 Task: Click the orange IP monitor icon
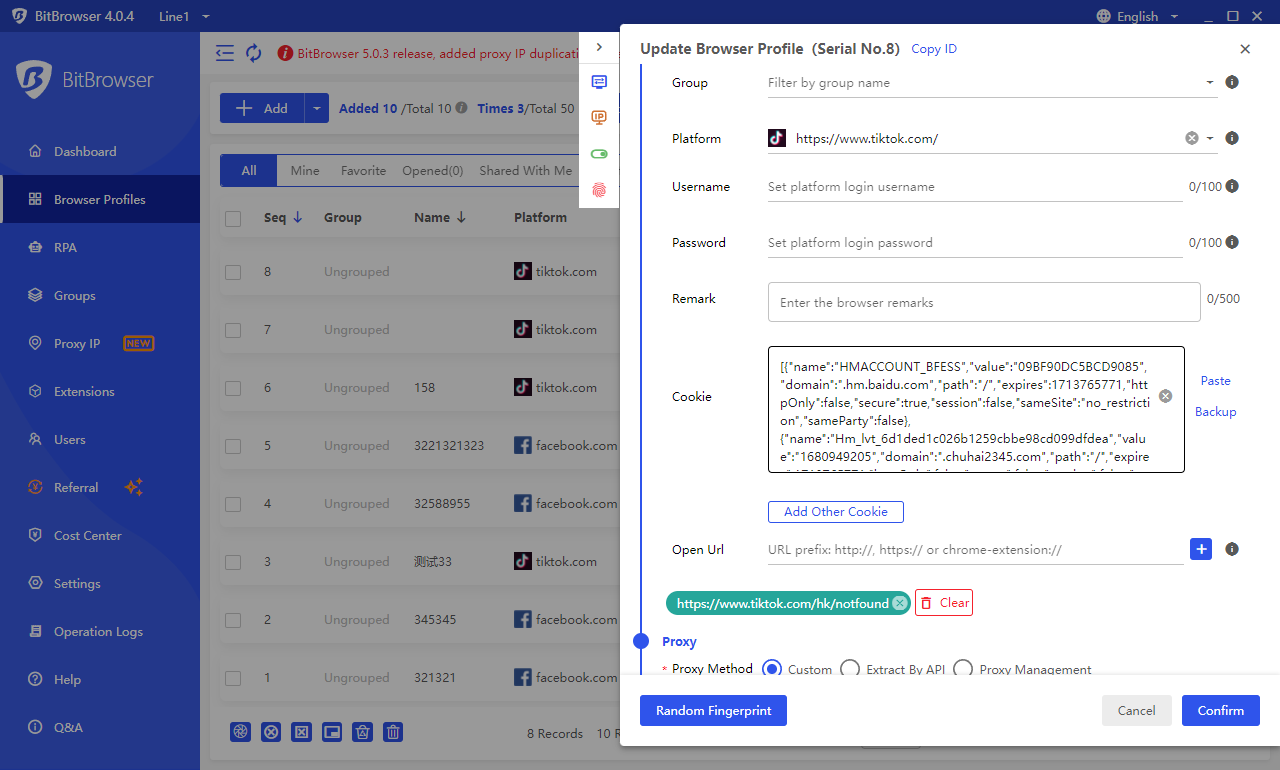(599, 117)
